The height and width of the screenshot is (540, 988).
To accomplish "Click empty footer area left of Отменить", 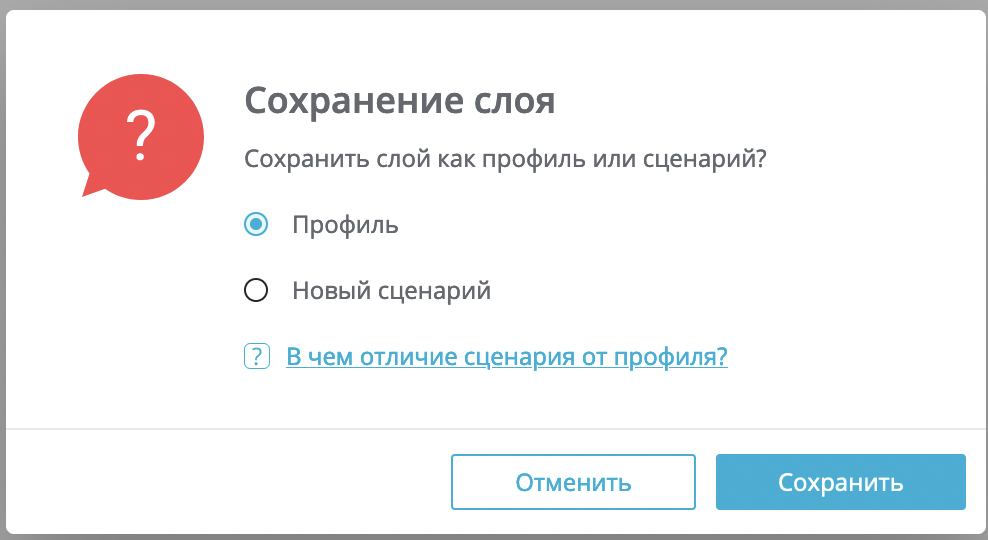I will pos(227,482).
